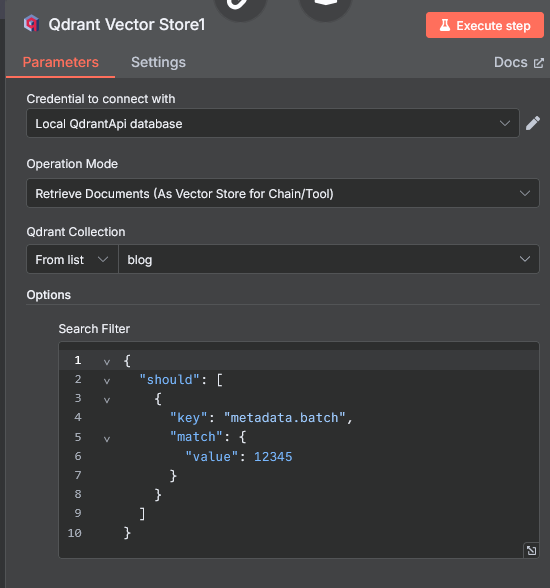Click the Qdrant Collection label
This screenshot has height=588, width=550.
[76, 232]
